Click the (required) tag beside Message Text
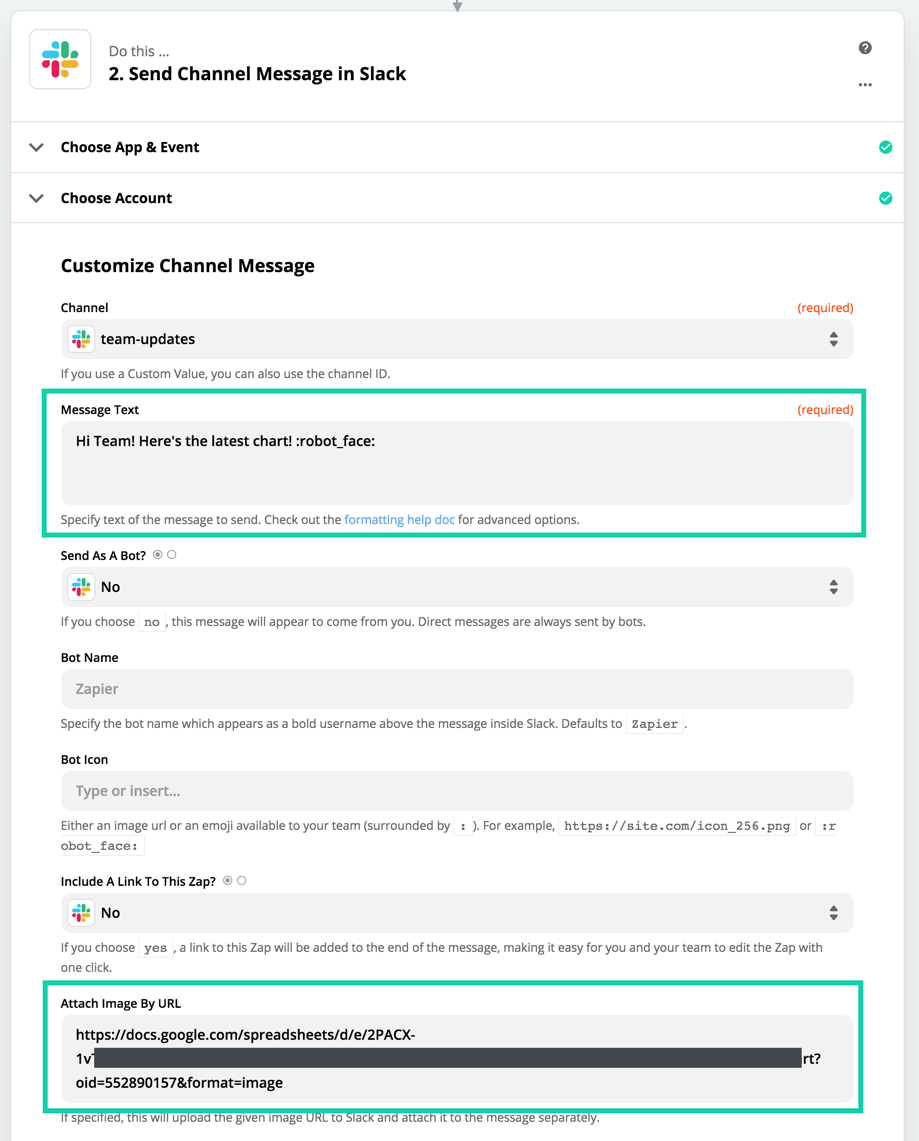919x1141 pixels. 825,410
